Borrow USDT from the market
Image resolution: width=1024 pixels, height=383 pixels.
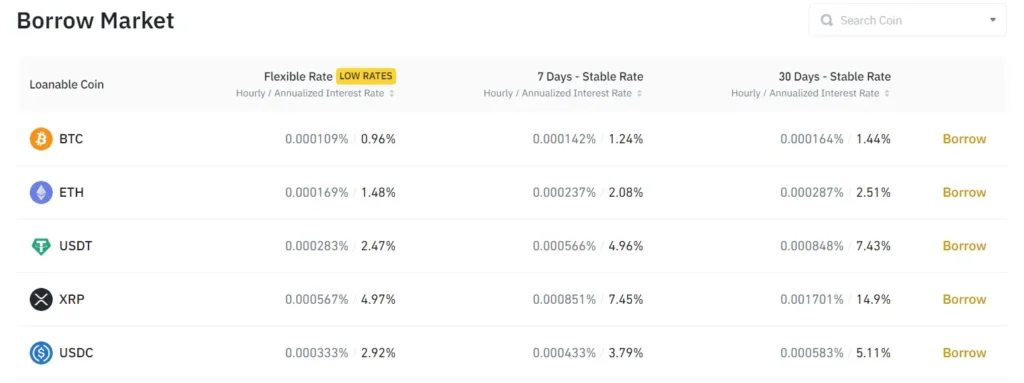click(x=964, y=246)
